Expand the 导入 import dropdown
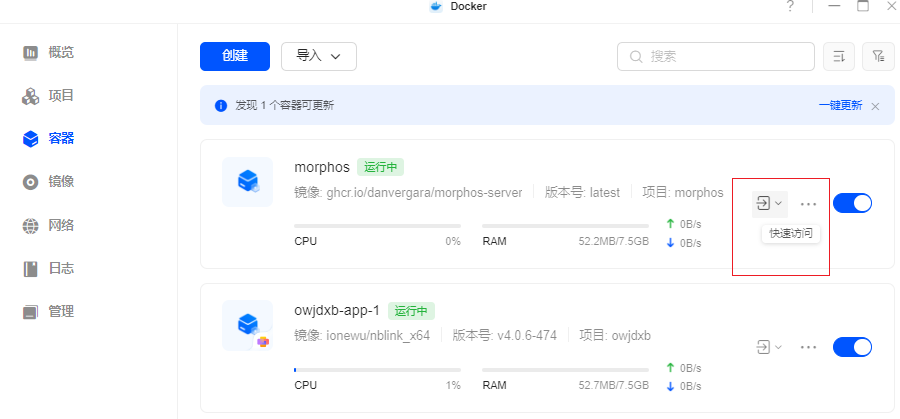This screenshot has height=419, width=900. [x=319, y=56]
